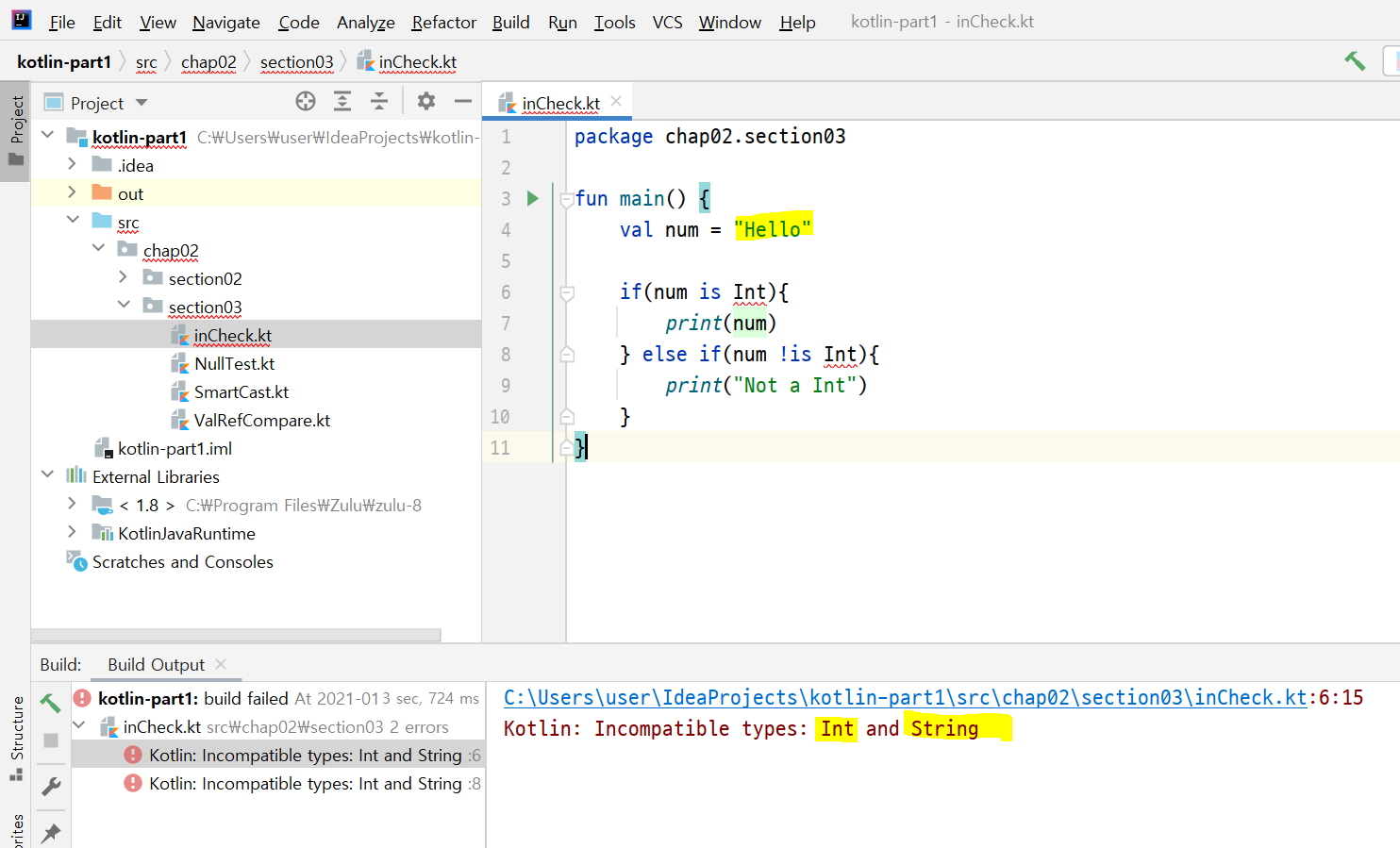Collapse the section03 package
Screen dimensions: 1400x848
click(124, 304)
